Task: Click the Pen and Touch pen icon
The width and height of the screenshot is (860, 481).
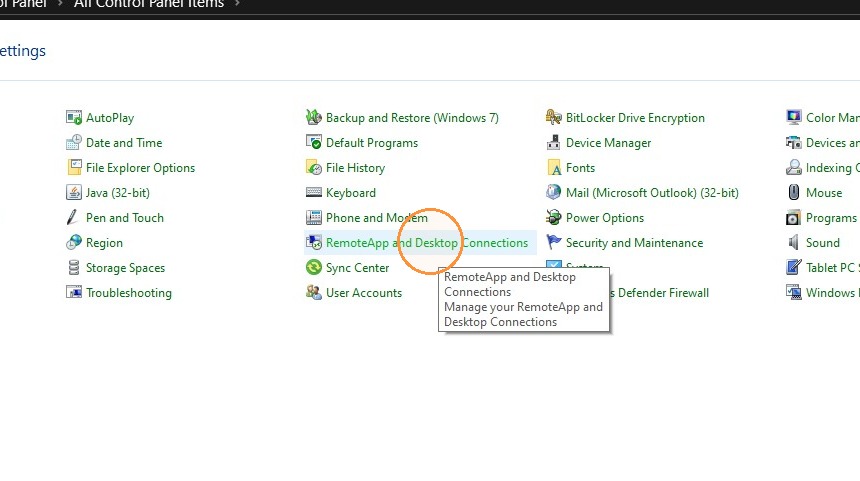Action: (x=73, y=218)
